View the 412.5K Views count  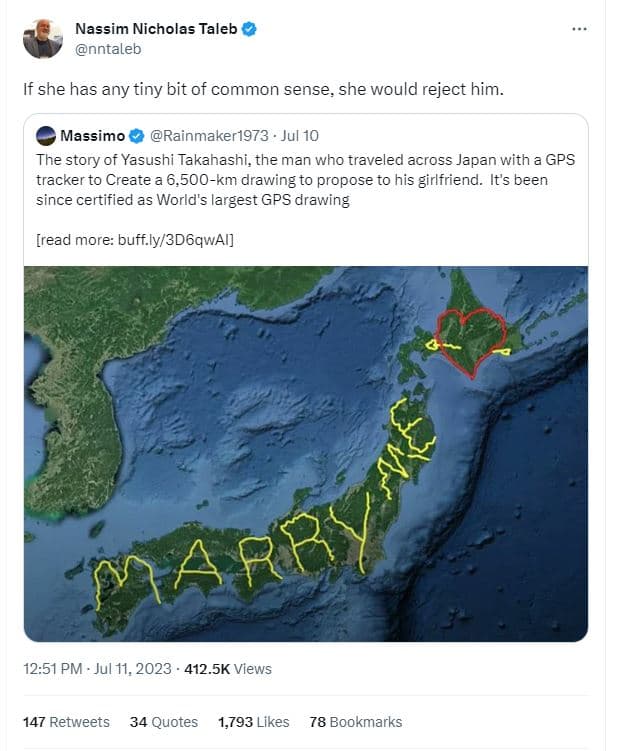point(225,669)
